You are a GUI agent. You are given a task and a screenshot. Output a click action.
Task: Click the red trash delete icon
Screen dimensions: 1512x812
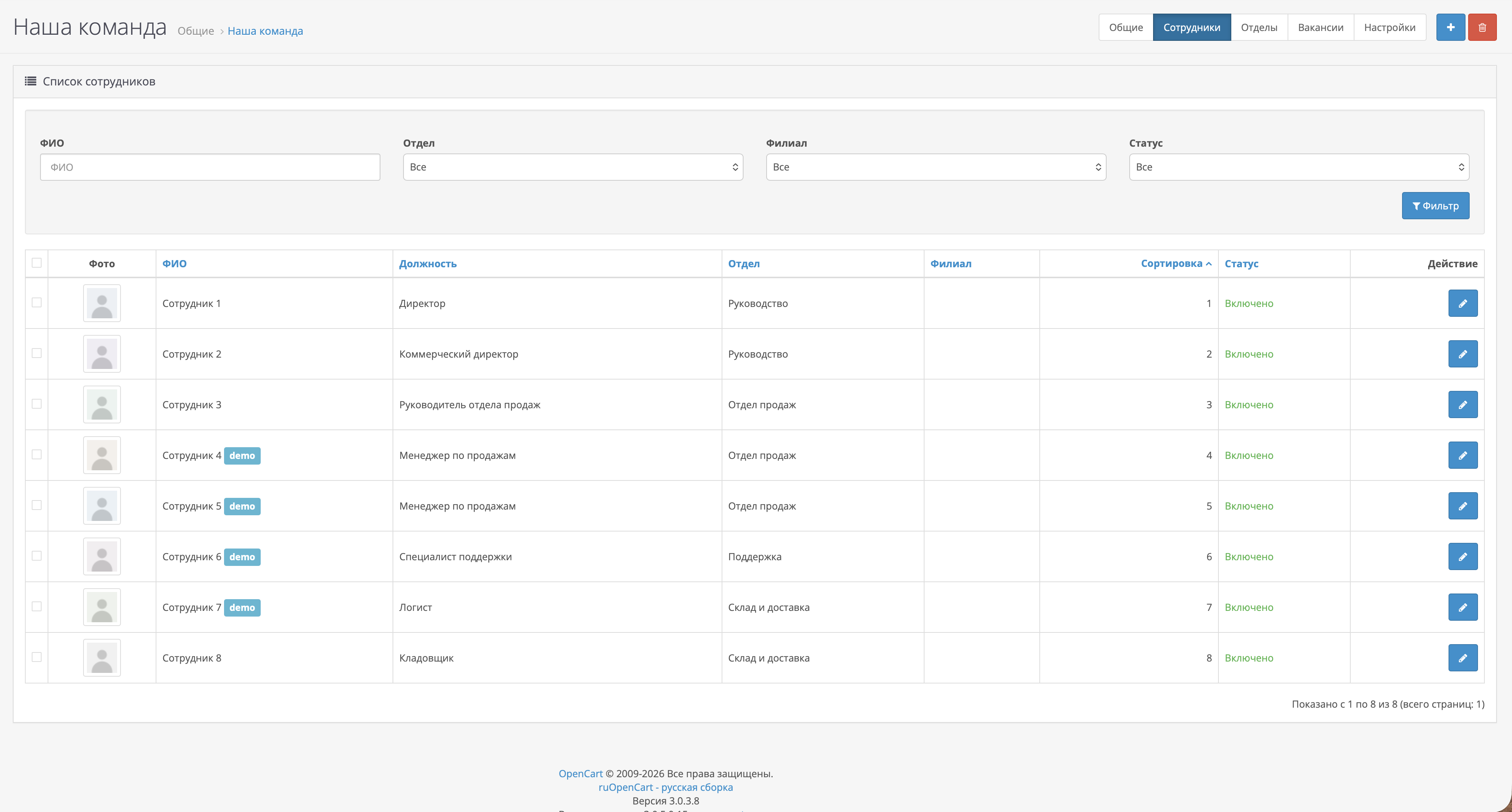(x=1482, y=27)
